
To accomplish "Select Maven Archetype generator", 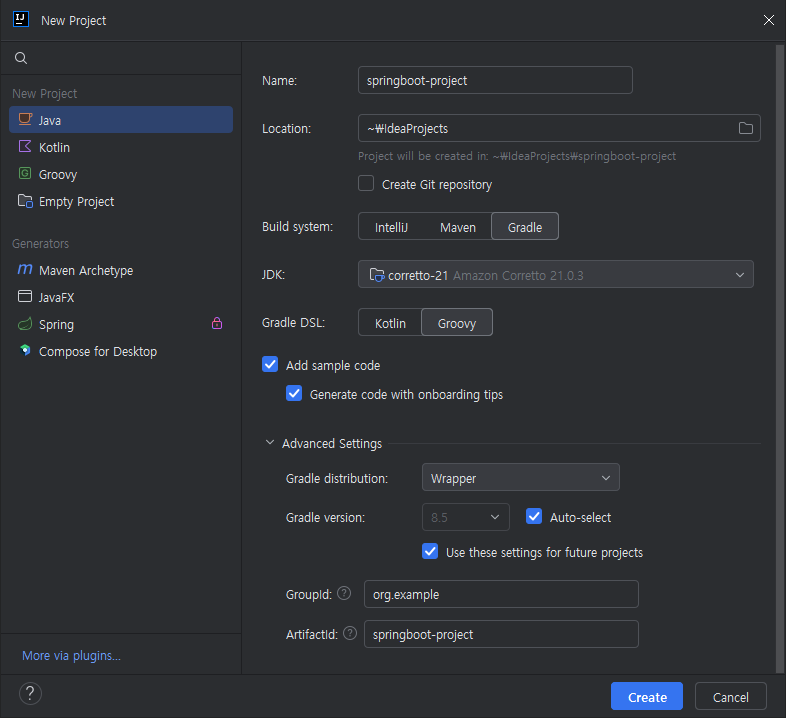I will (x=121, y=270).
